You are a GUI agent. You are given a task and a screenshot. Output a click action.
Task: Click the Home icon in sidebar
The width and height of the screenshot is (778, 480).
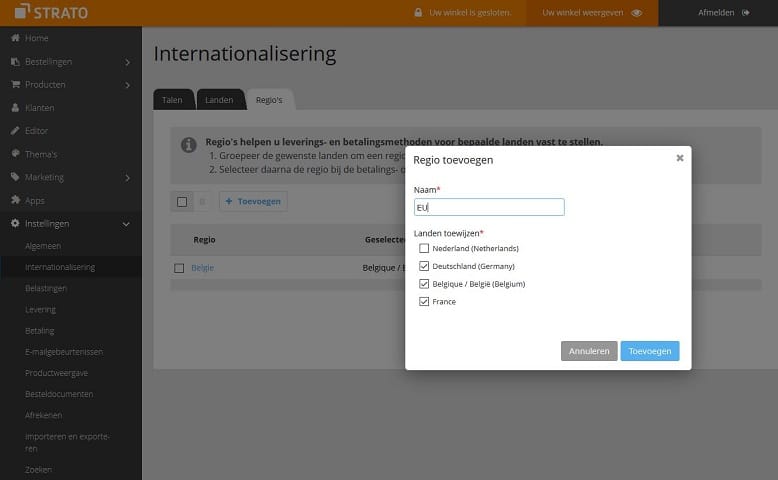coord(15,38)
